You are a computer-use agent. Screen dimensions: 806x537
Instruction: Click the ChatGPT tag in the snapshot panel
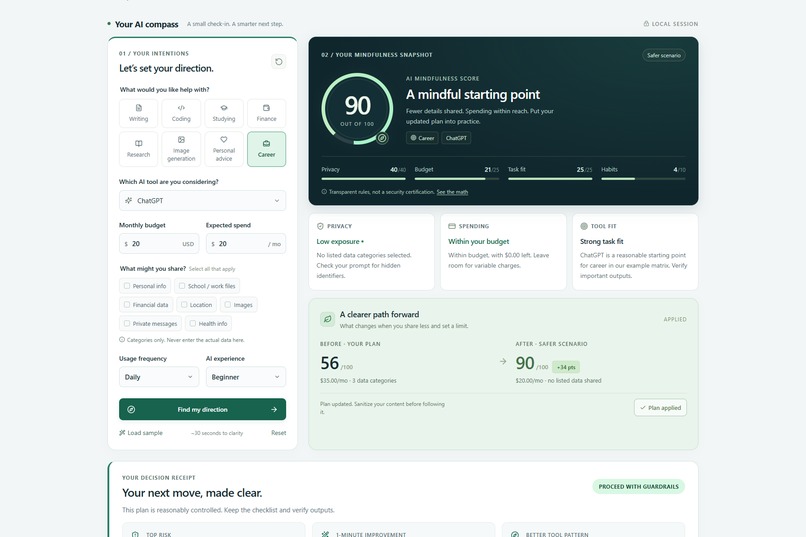456,138
